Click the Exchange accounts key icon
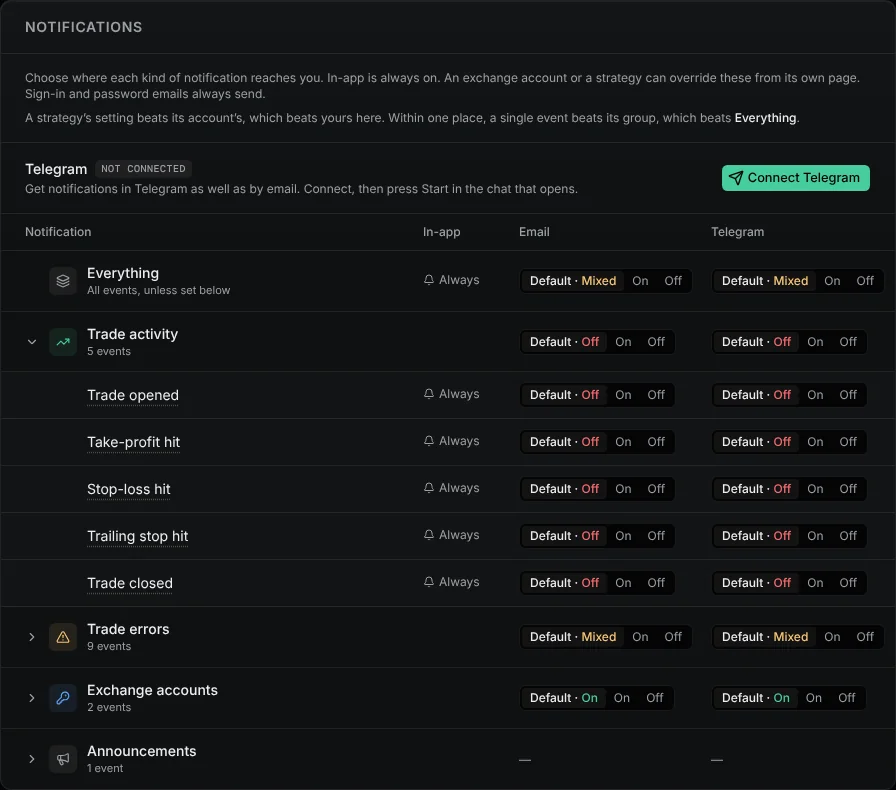The image size is (896, 790). click(63, 698)
